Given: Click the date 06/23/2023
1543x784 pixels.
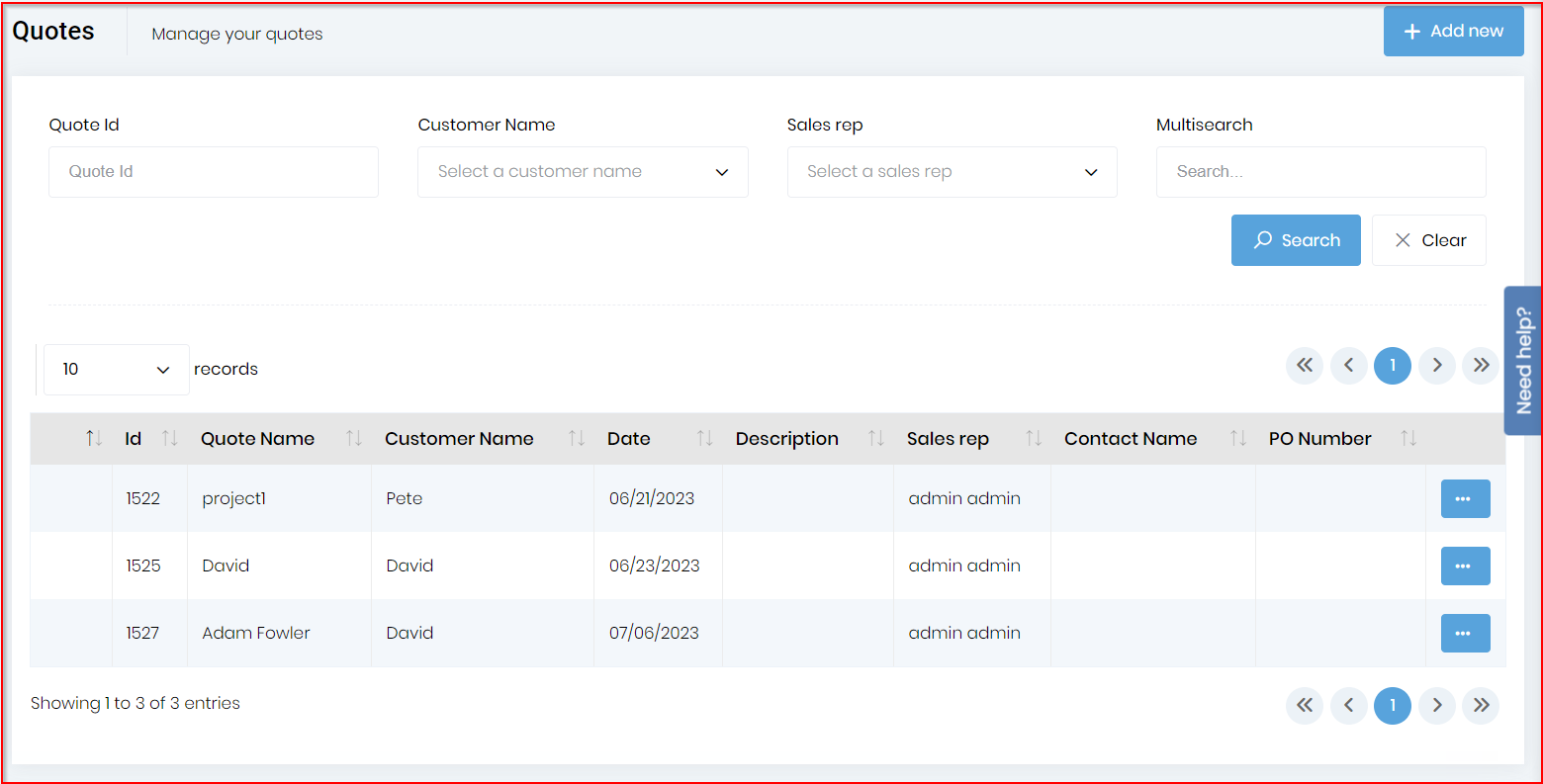Looking at the screenshot, I should (x=655, y=566).
